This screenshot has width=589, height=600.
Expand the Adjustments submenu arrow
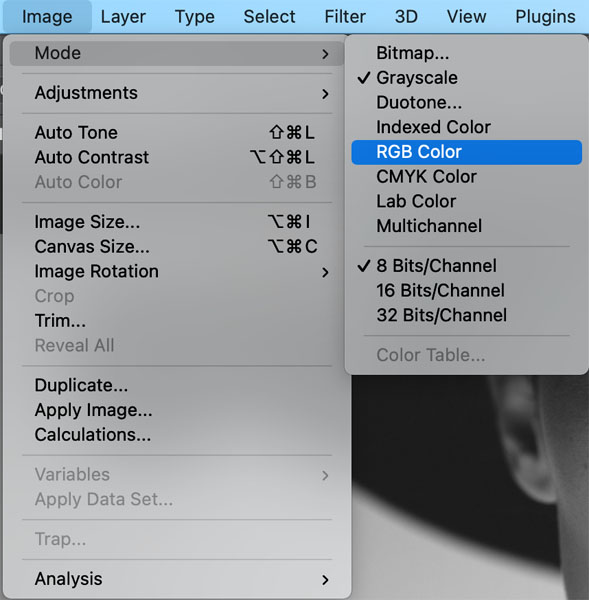click(x=325, y=93)
